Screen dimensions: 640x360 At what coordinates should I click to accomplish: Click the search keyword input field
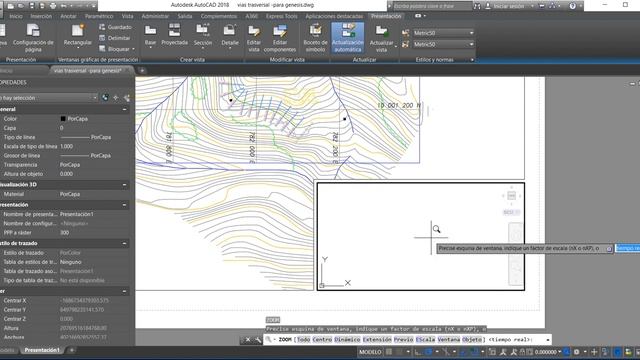[x=432, y=6]
